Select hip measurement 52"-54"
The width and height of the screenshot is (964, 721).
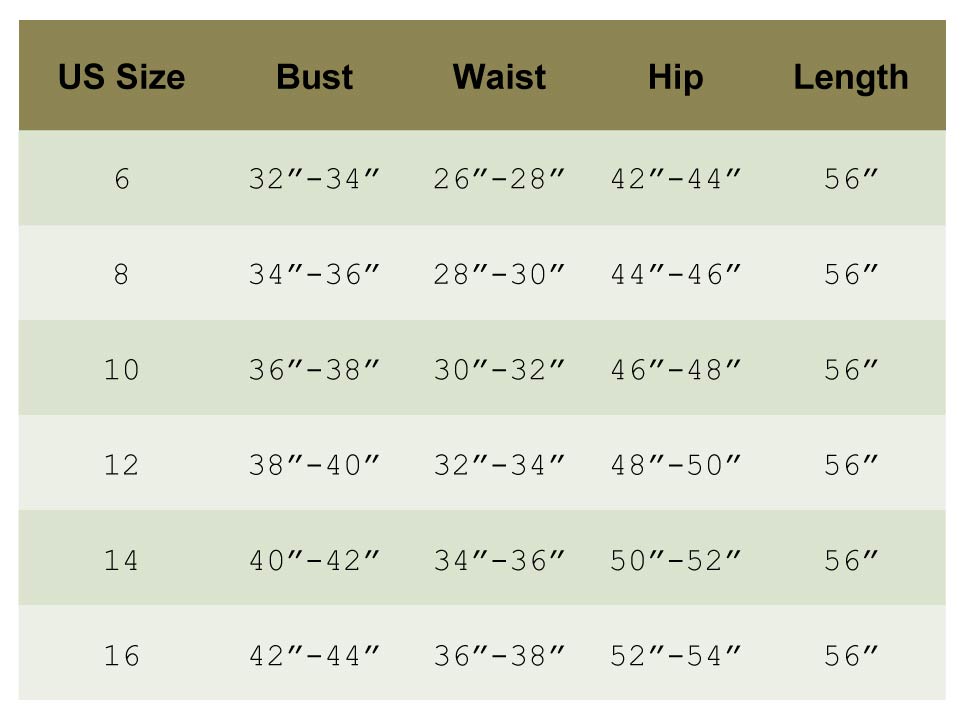pyautogui.click(x=676, y=656)
